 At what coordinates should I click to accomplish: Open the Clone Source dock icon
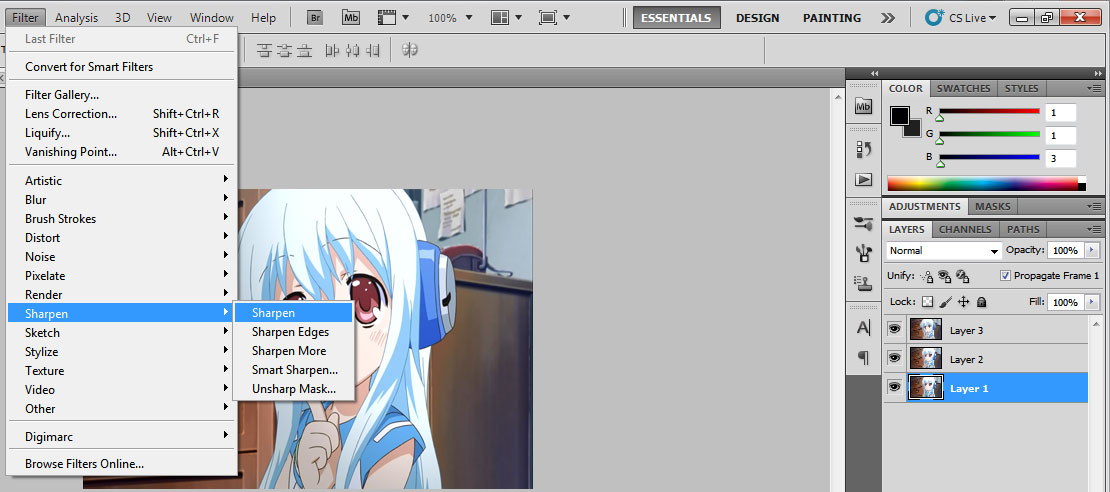863,282
